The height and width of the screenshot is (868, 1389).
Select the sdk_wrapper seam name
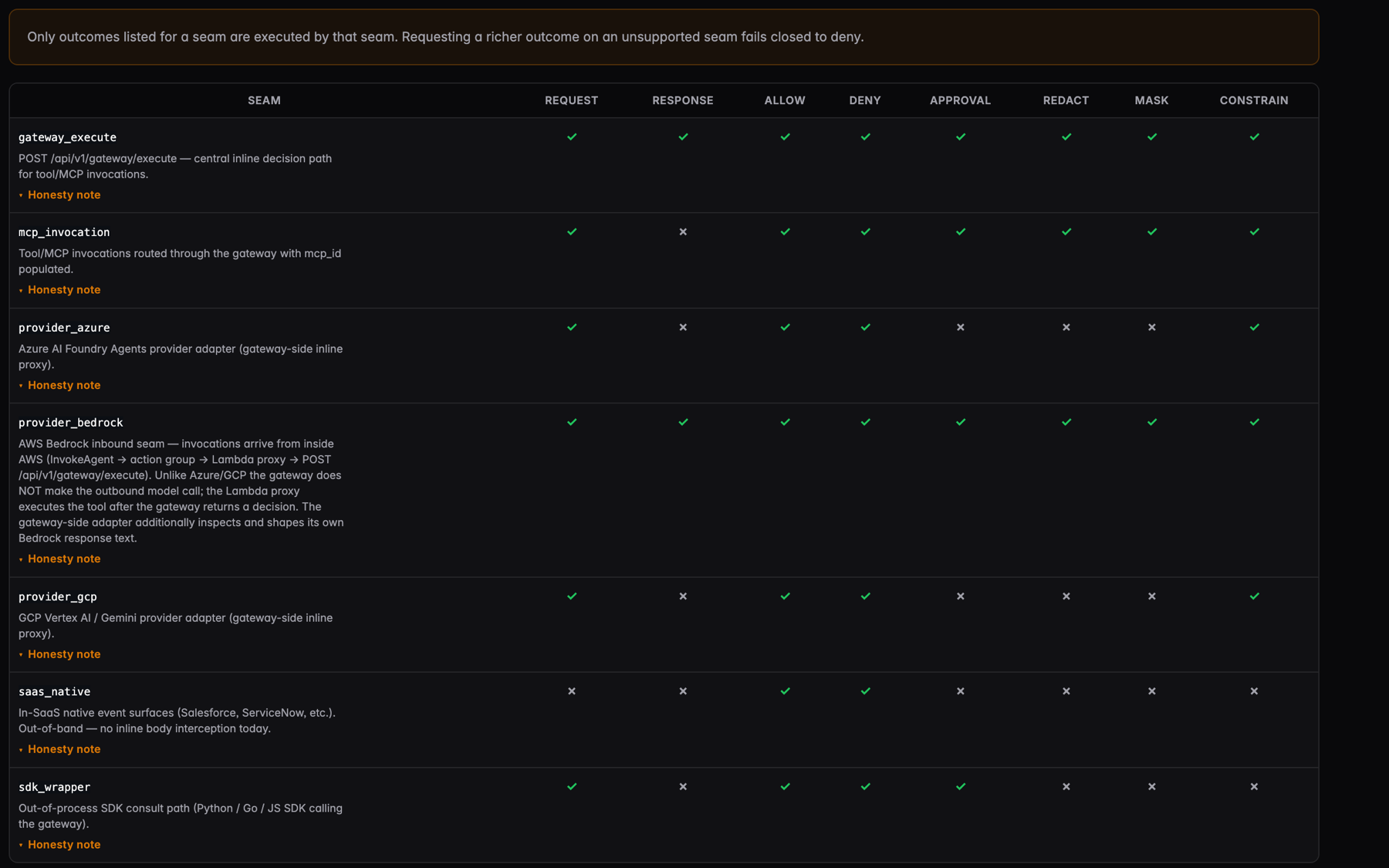[55, 788]
